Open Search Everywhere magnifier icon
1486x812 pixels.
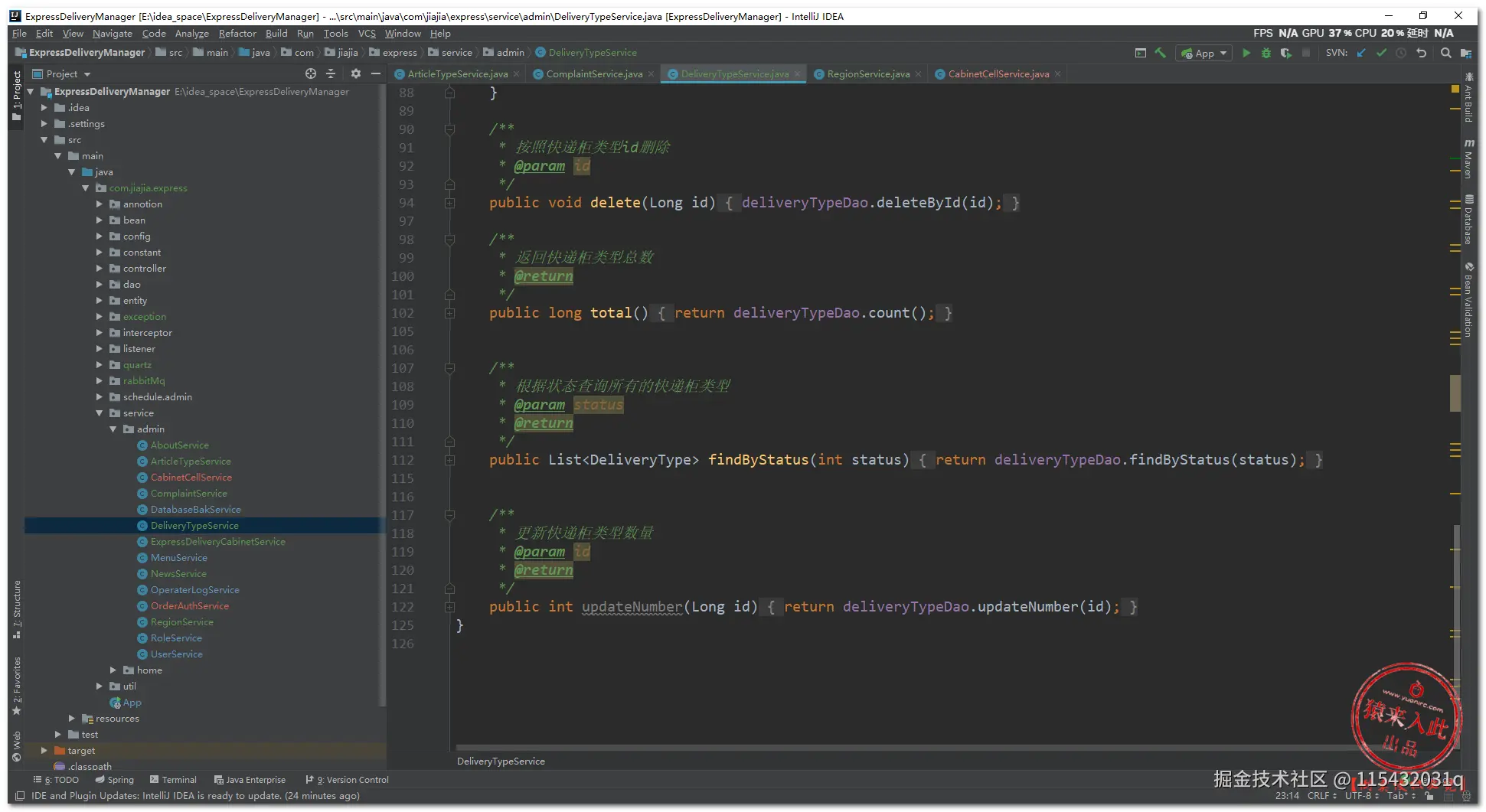[x=1445, y=53]
